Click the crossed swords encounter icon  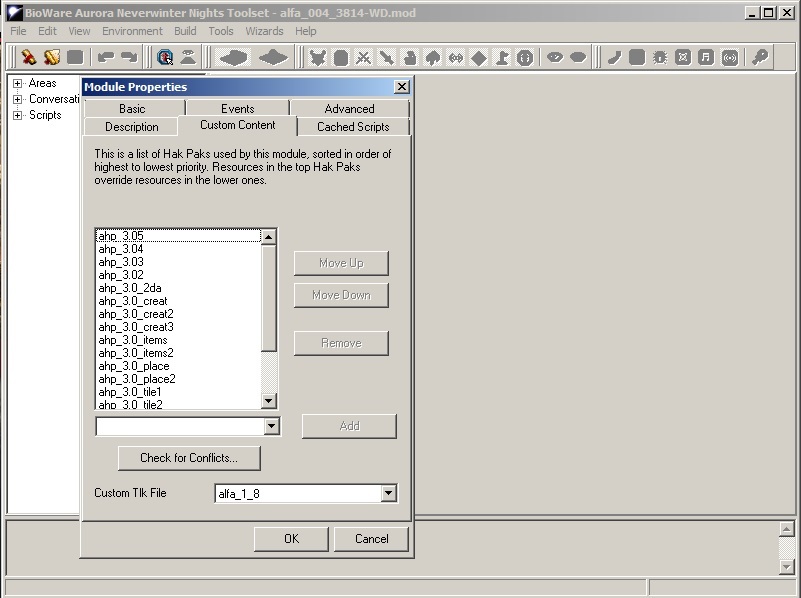363,57
